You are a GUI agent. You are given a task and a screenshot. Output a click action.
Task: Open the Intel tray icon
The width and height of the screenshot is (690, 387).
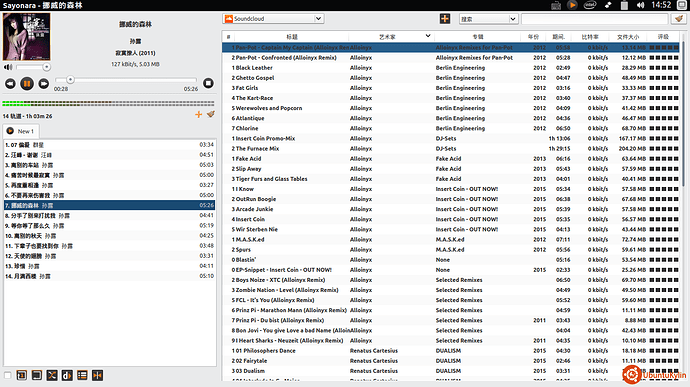click(590, 5)
